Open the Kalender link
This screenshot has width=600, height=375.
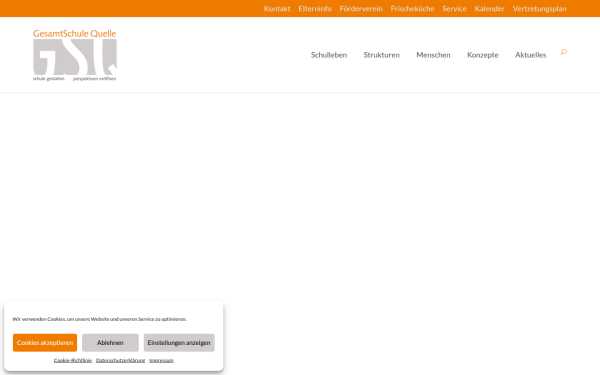(489, 8)
